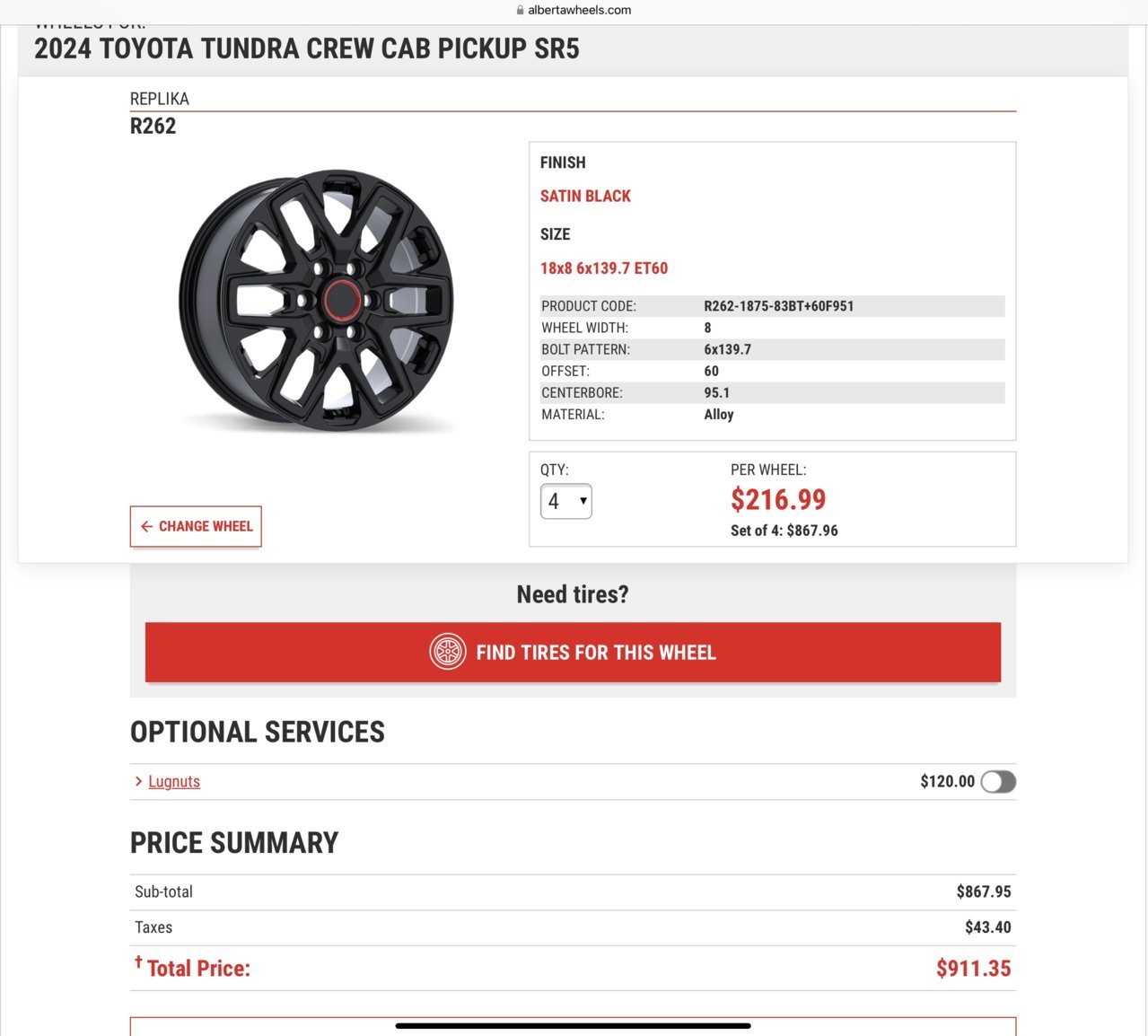Open the Lugnuts link
This screenshot has height=1036, width=1148.
tap(174, 781)
